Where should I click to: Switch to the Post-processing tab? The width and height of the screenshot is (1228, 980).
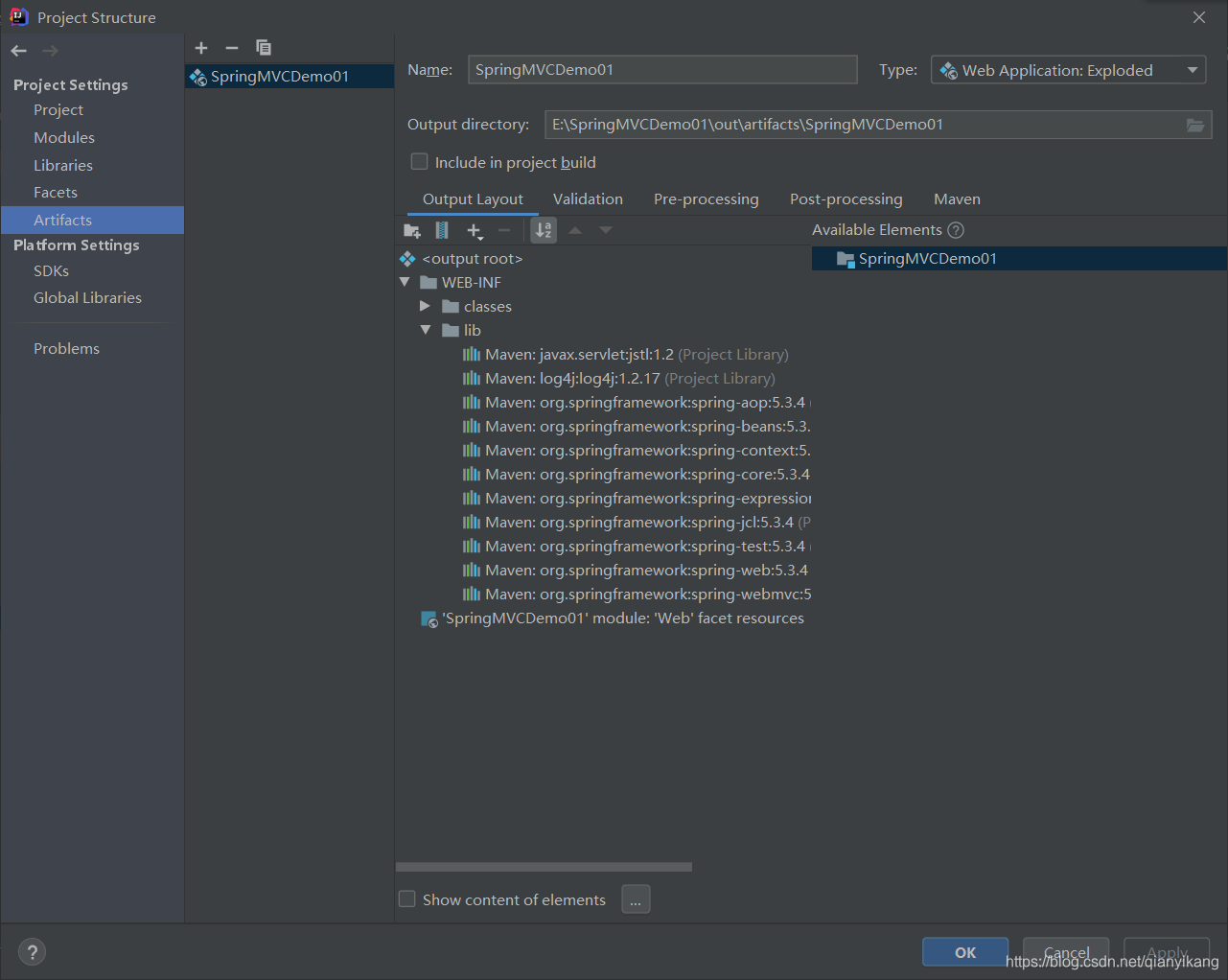(846, 199)
